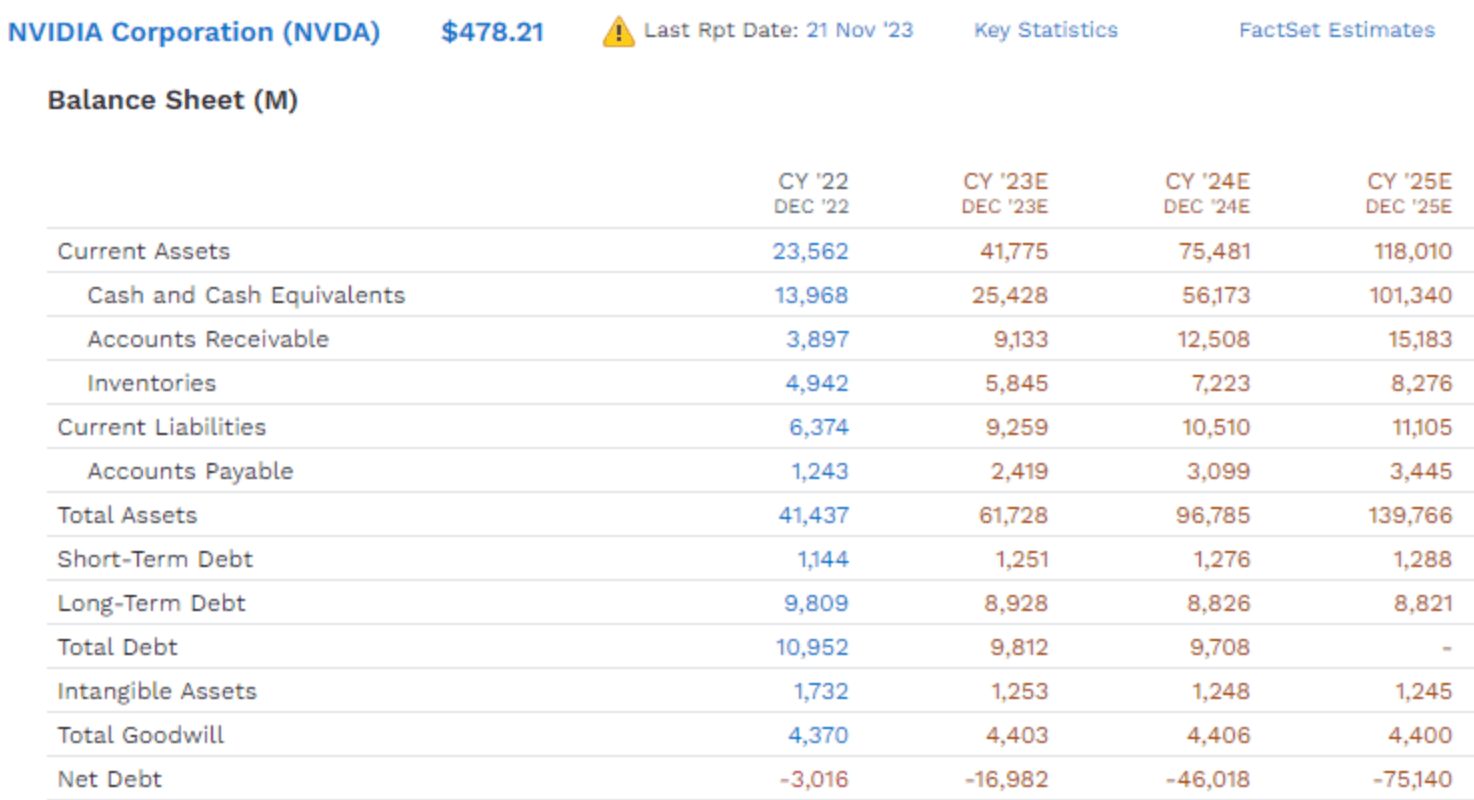Click Current Assets CY '22 value 23,562
This screenshot has height=800, width=1474.
pos(810,251)
